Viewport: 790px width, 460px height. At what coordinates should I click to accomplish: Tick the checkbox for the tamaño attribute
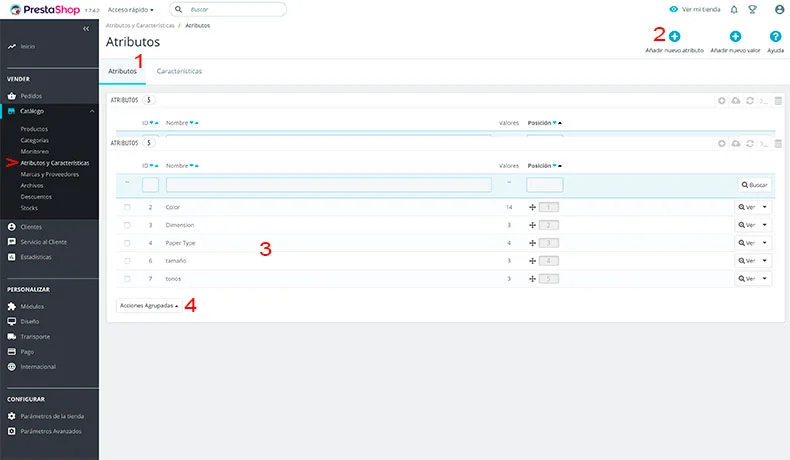click(x=127, y=261)
